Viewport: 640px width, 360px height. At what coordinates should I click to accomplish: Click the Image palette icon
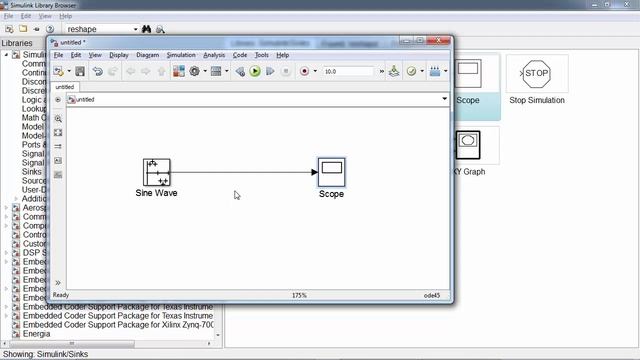(x=58, y=175)
